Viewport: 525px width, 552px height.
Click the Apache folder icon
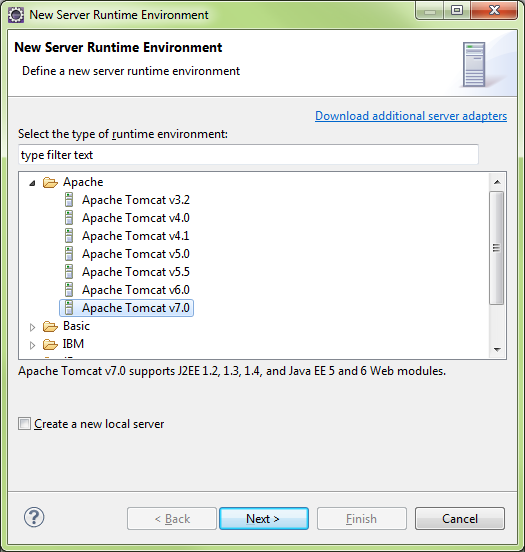click(50, 182)
